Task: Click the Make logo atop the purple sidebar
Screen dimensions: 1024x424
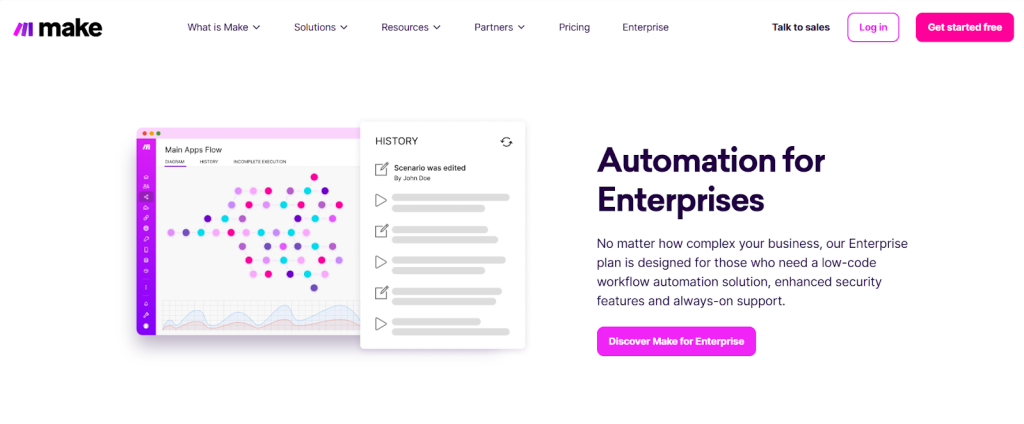Action: click(x=146, y=148)
